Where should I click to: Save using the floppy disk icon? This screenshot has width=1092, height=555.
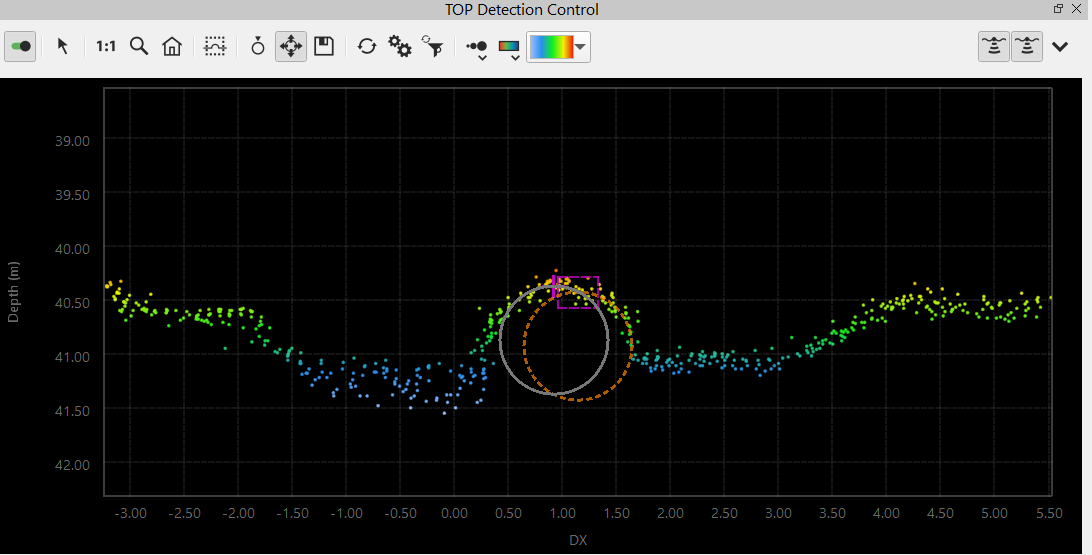[323, 46]
